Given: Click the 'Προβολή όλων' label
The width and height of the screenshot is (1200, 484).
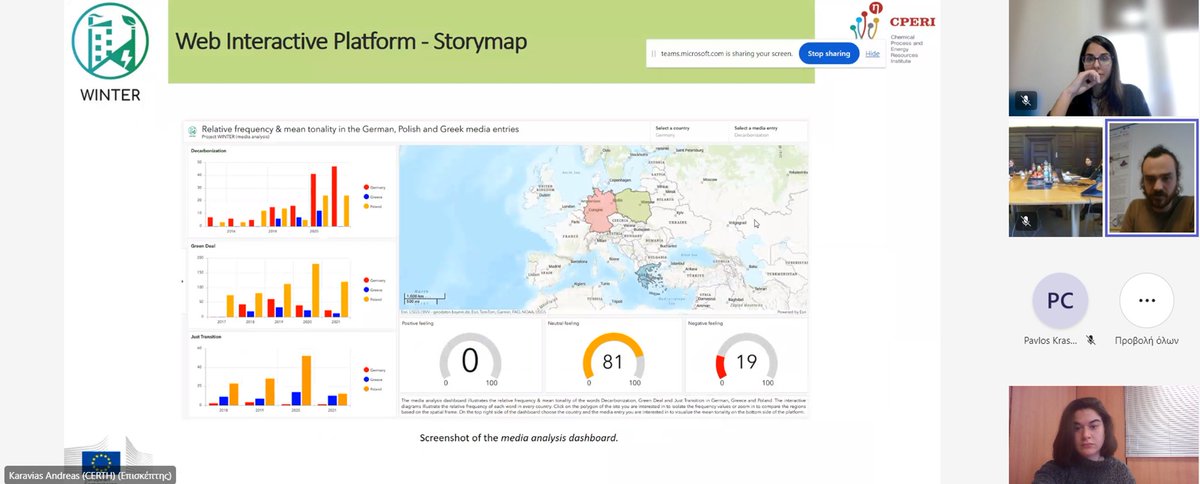Looking at the screenshot, I should click(1146, 341).
